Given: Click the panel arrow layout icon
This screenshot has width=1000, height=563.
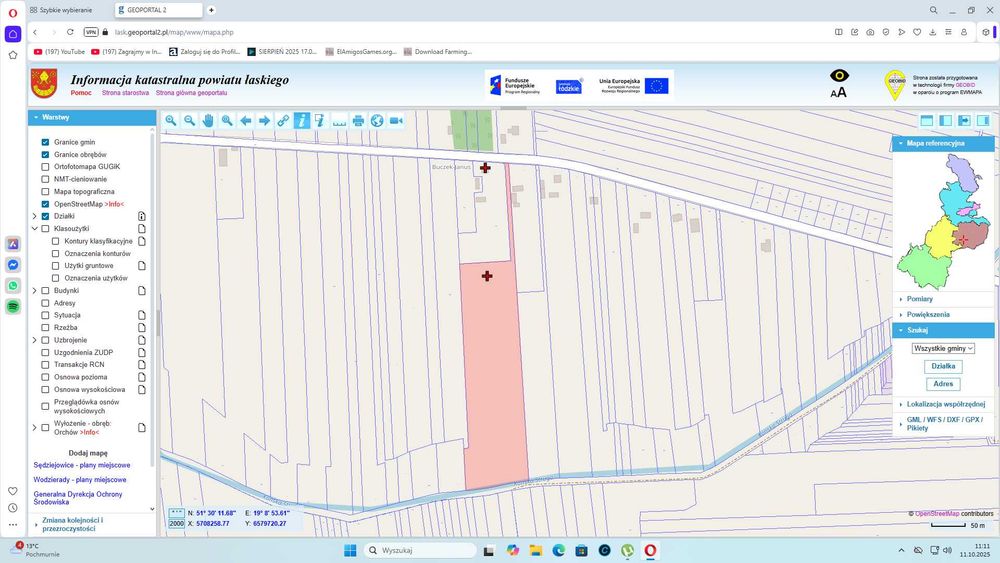Looking at the screenshot, I should 964,121.
